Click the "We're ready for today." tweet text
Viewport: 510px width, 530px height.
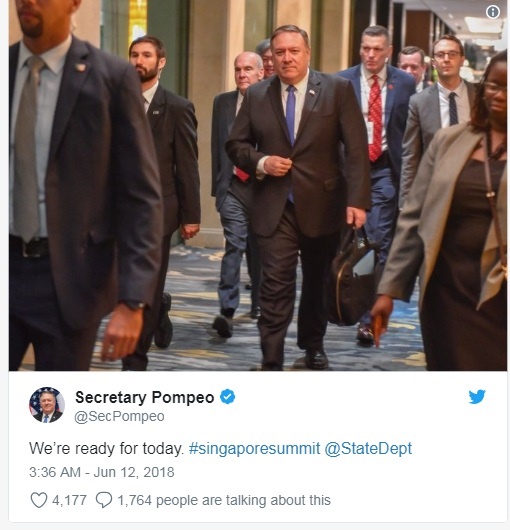click(x=106, y=449)
